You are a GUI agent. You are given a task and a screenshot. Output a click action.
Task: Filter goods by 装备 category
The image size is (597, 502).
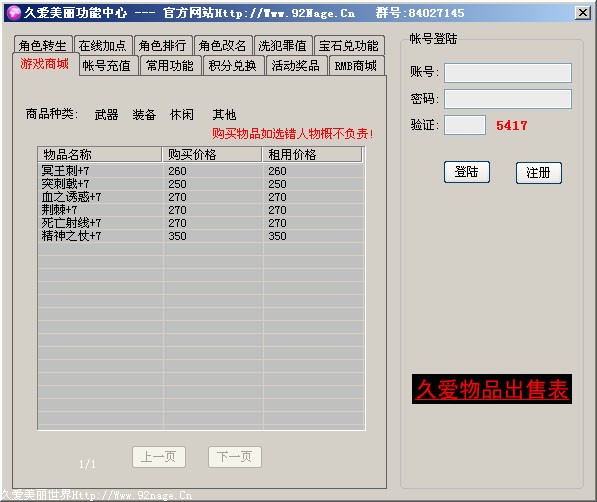(x=144, y=115)
